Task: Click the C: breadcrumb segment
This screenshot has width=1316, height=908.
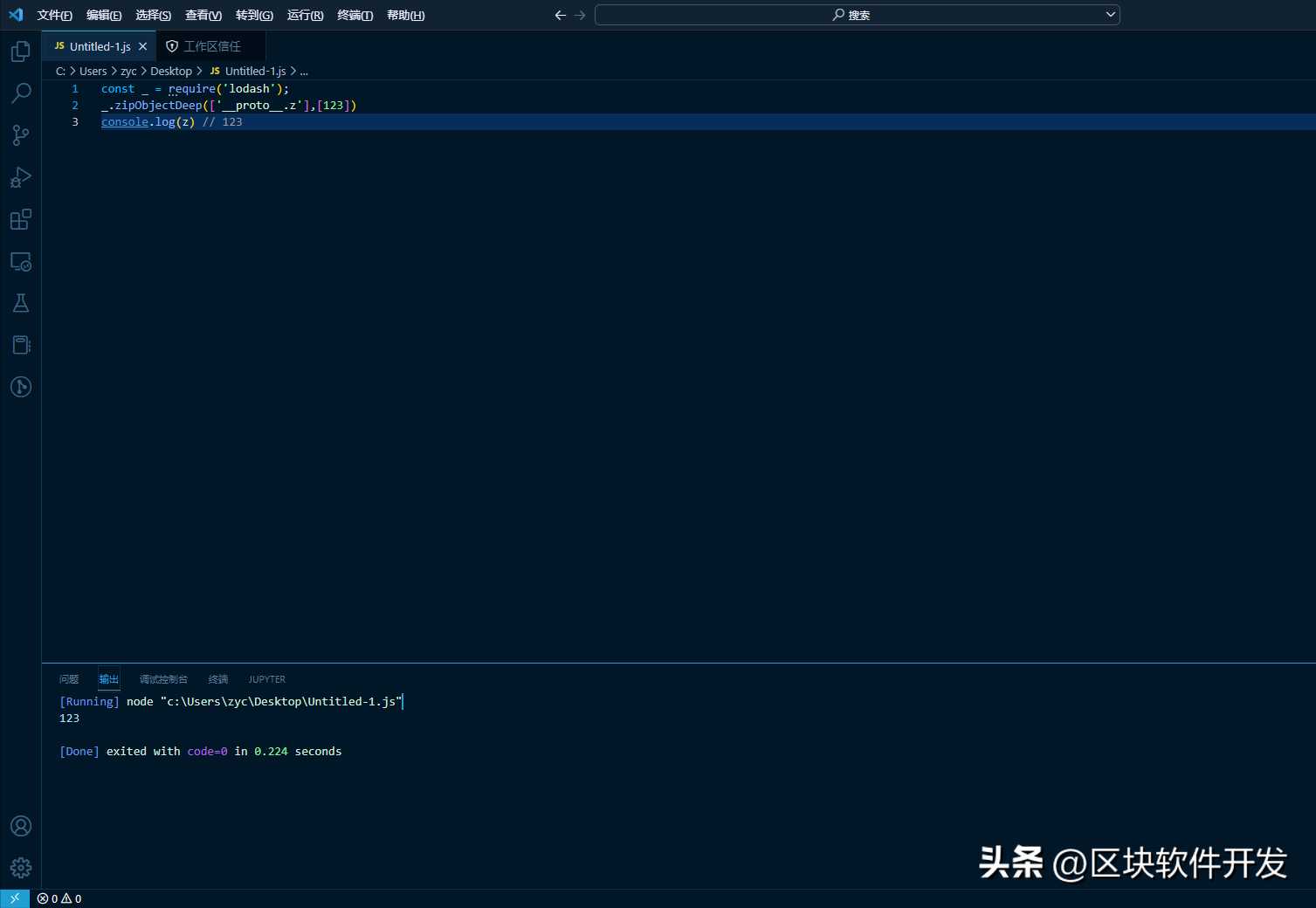Action: (60, 72)
